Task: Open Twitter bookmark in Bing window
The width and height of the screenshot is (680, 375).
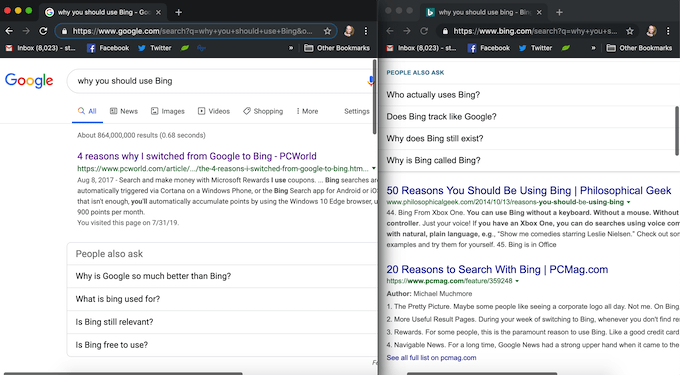Action: pos(536,48)
